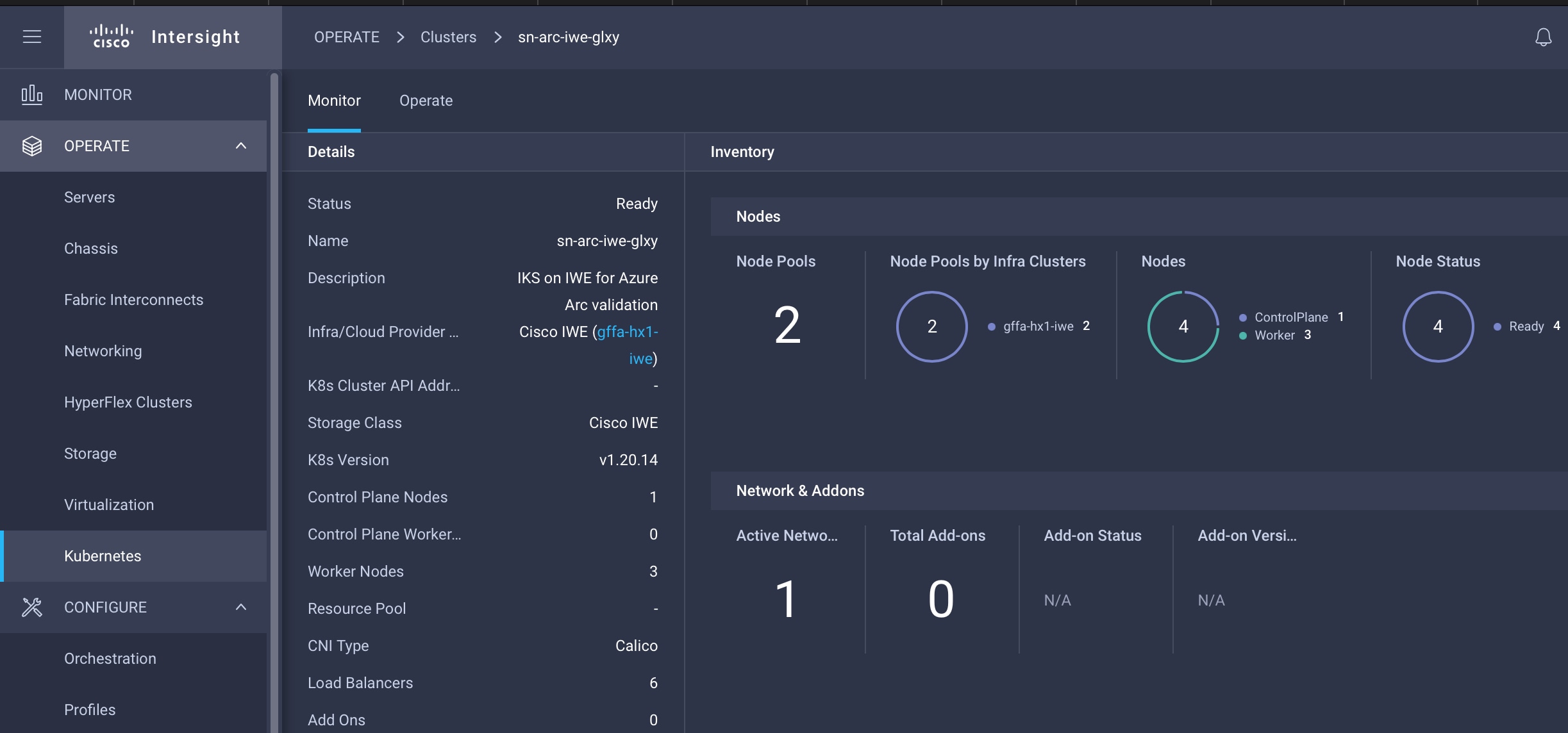
Task: Click the MONITOR bar chart icon
Action: click(x=32, y=94)
